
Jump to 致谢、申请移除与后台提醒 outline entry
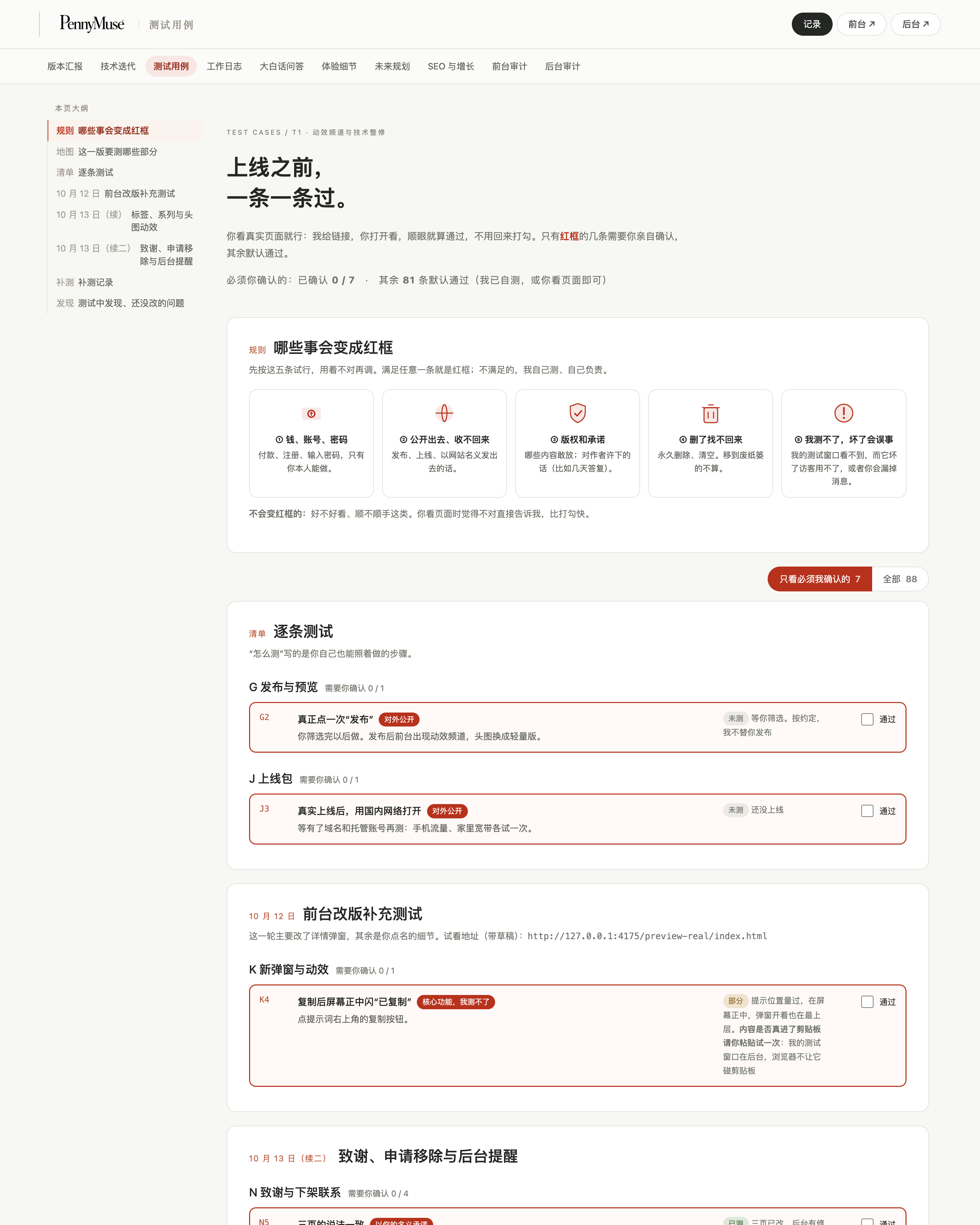tap(125, 255)
